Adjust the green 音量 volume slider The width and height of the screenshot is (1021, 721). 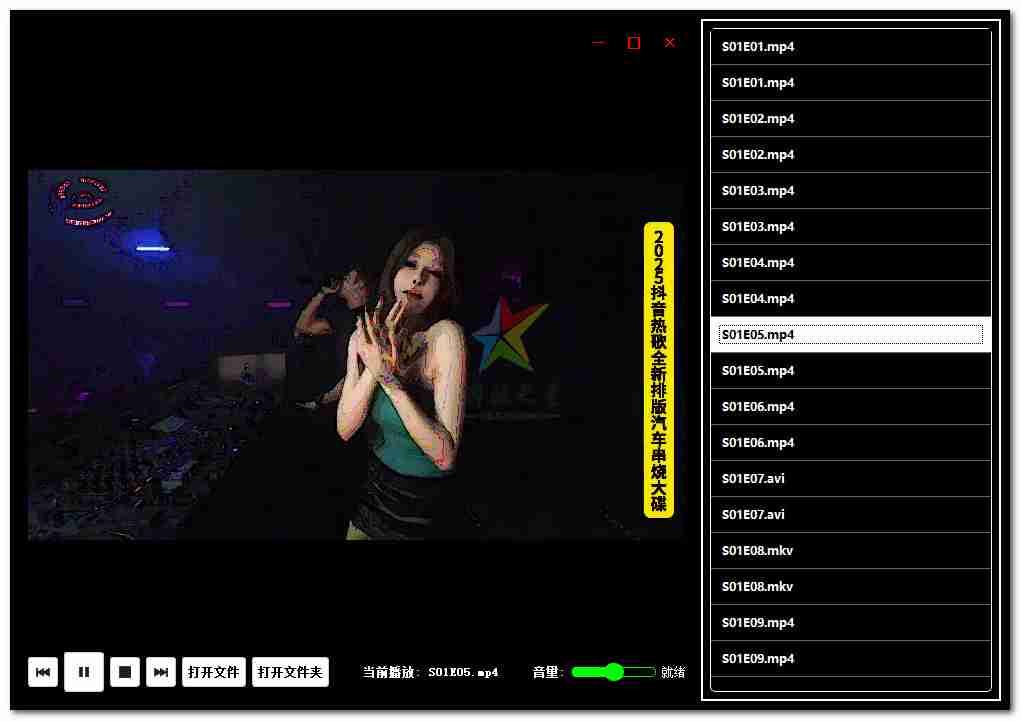(613, 672)
